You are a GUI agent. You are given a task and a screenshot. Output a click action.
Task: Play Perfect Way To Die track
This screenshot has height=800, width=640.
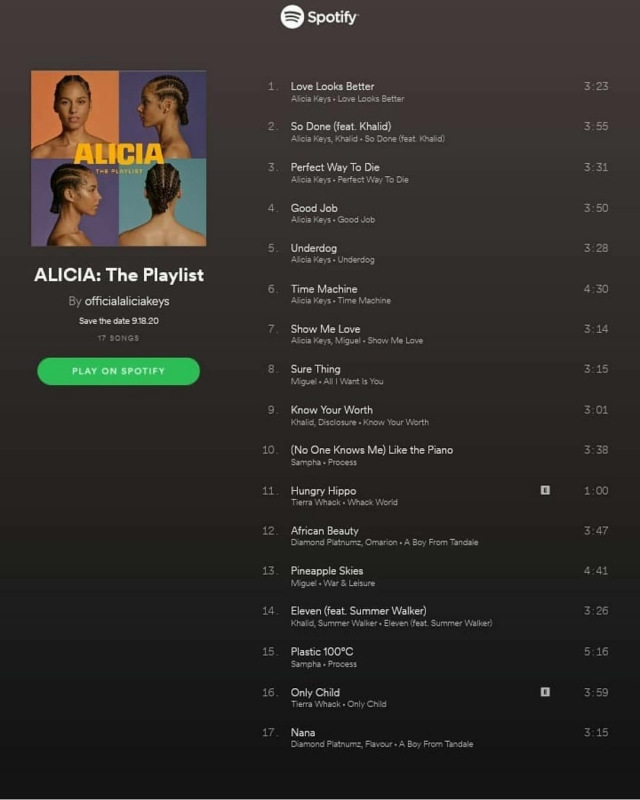tap(335, 167)
